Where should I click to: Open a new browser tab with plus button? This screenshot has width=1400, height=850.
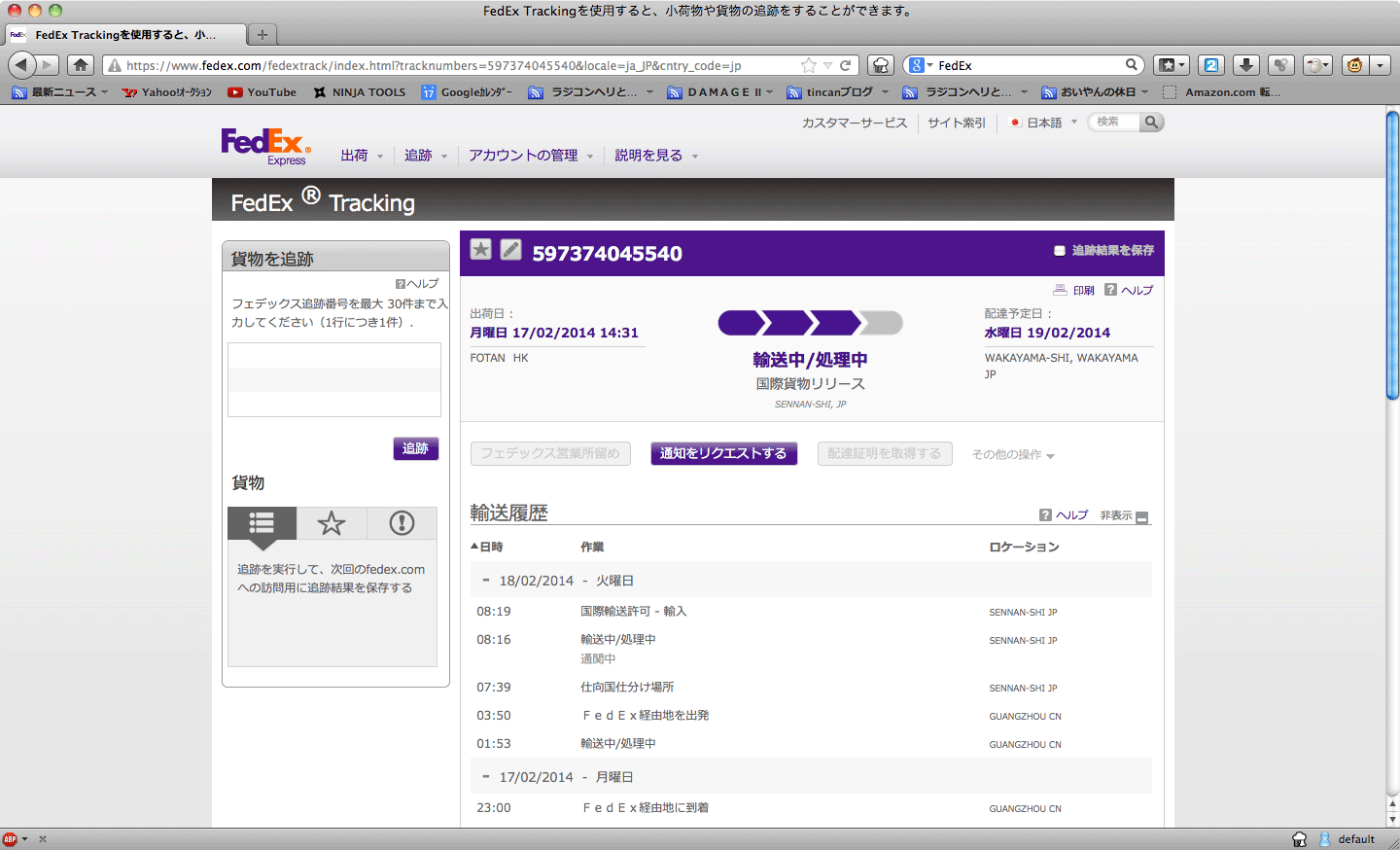click(x=262, y=35)
